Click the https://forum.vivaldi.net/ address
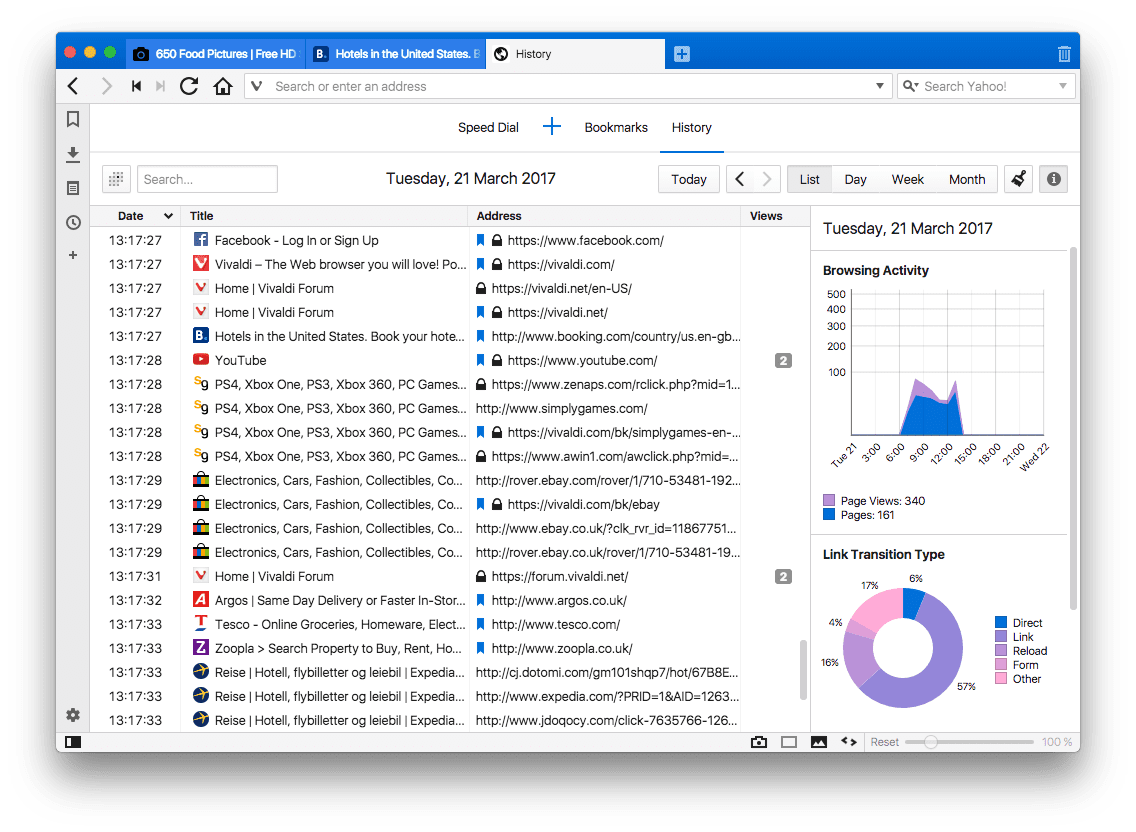 tap(559, 576)
